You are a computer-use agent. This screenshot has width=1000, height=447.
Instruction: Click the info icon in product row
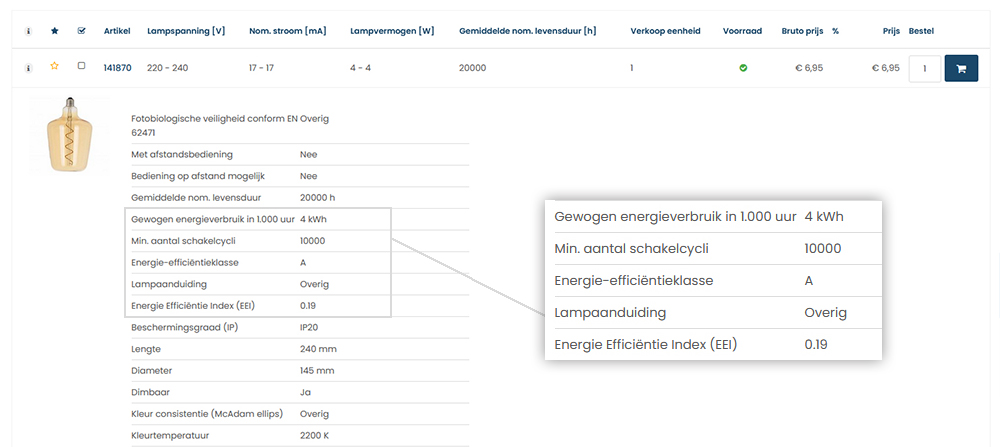[28, 68]
